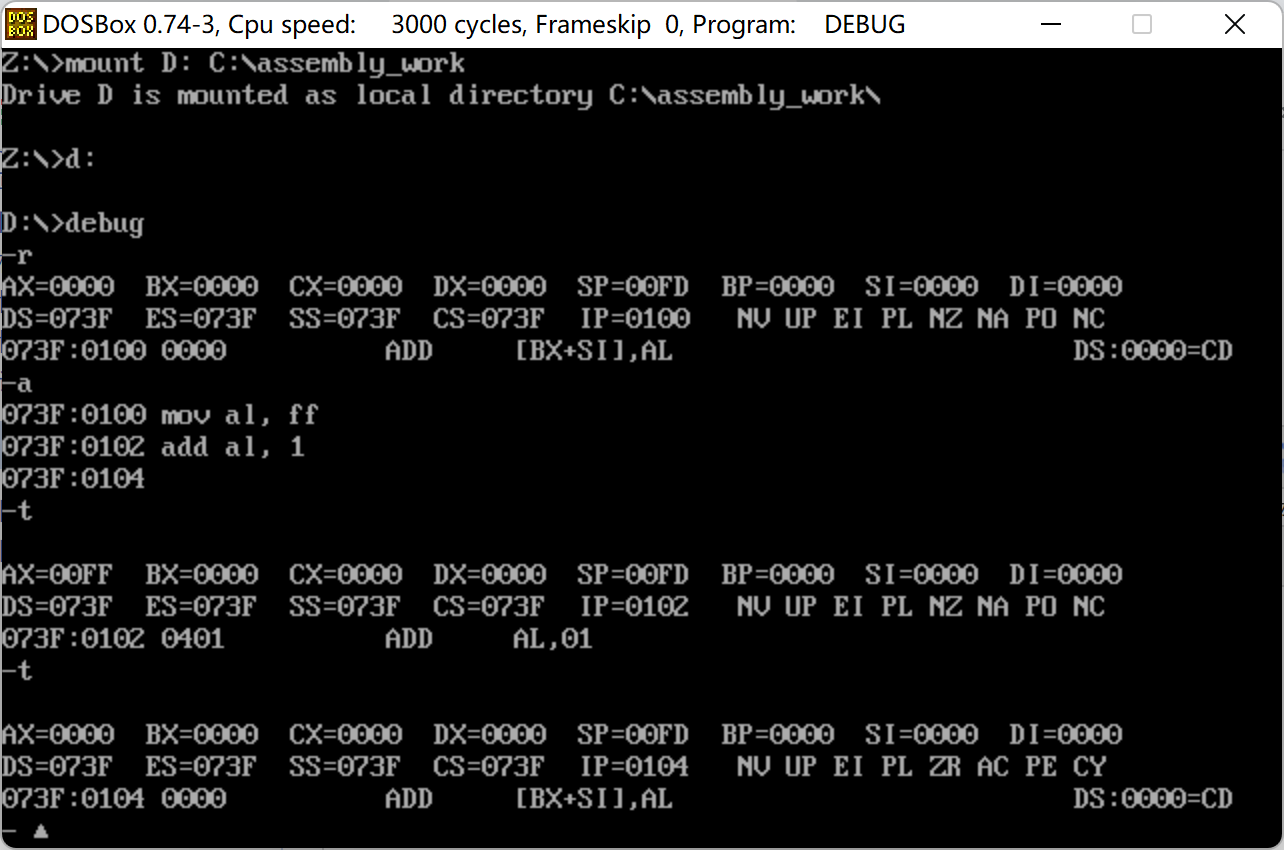Click the 'ZR' zero flag
1284x850 pixels.
click(x=945, y=768)
